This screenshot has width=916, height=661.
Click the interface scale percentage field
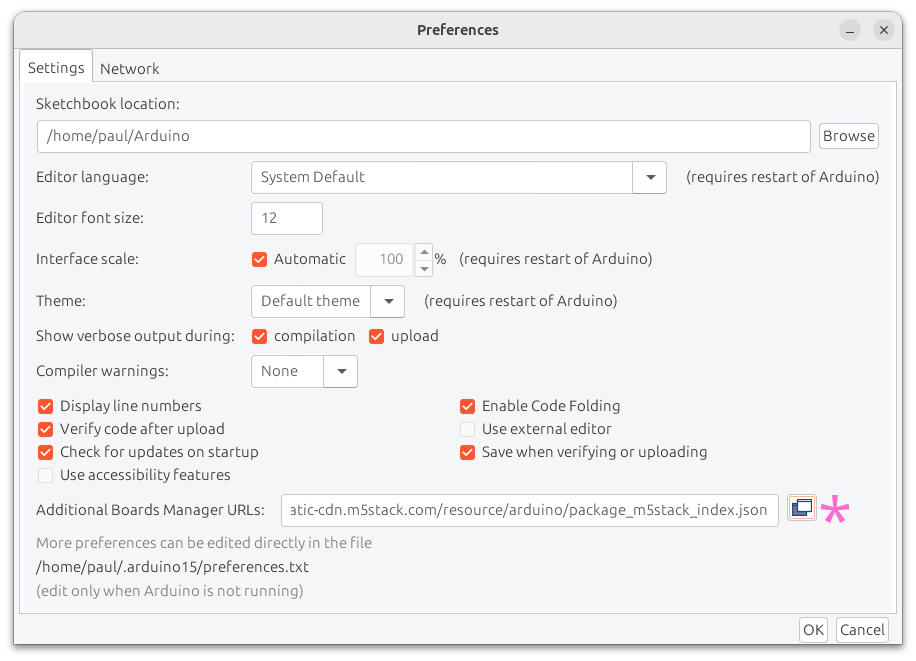385,259
